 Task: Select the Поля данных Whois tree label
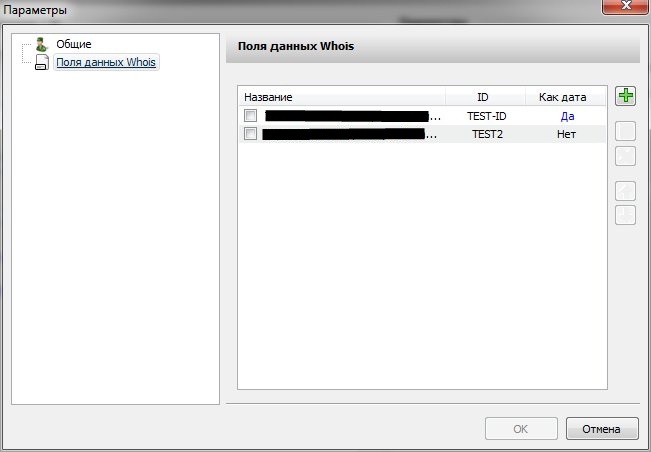pos(106,63)
